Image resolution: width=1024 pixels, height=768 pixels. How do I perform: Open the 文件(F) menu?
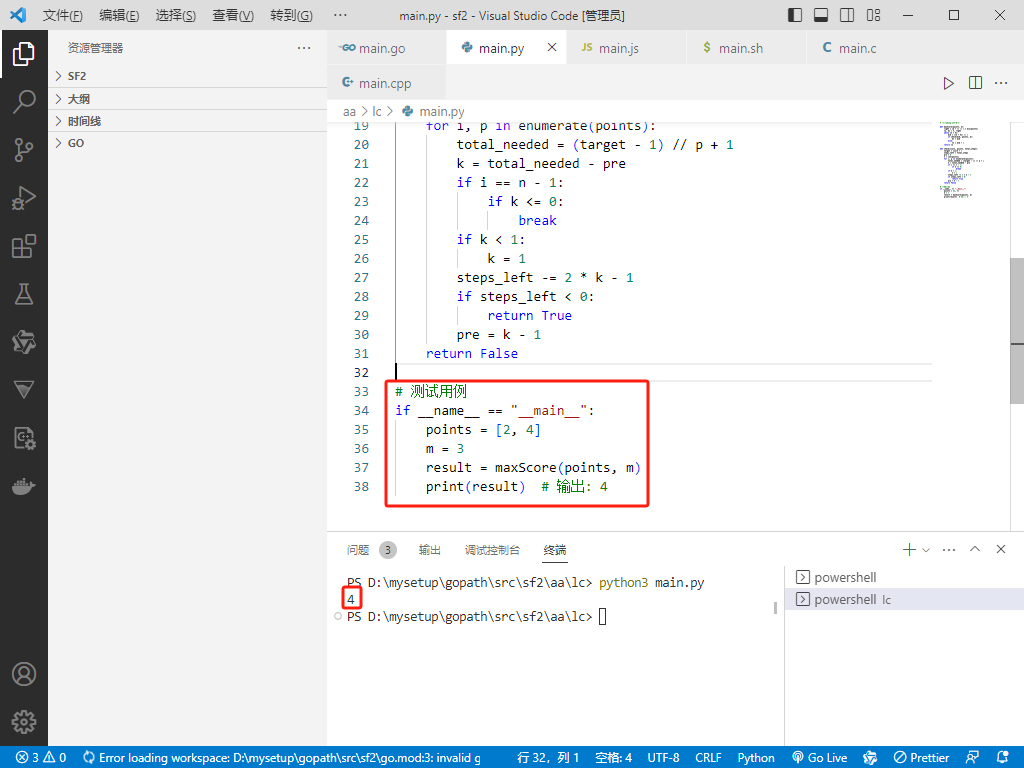63,15
